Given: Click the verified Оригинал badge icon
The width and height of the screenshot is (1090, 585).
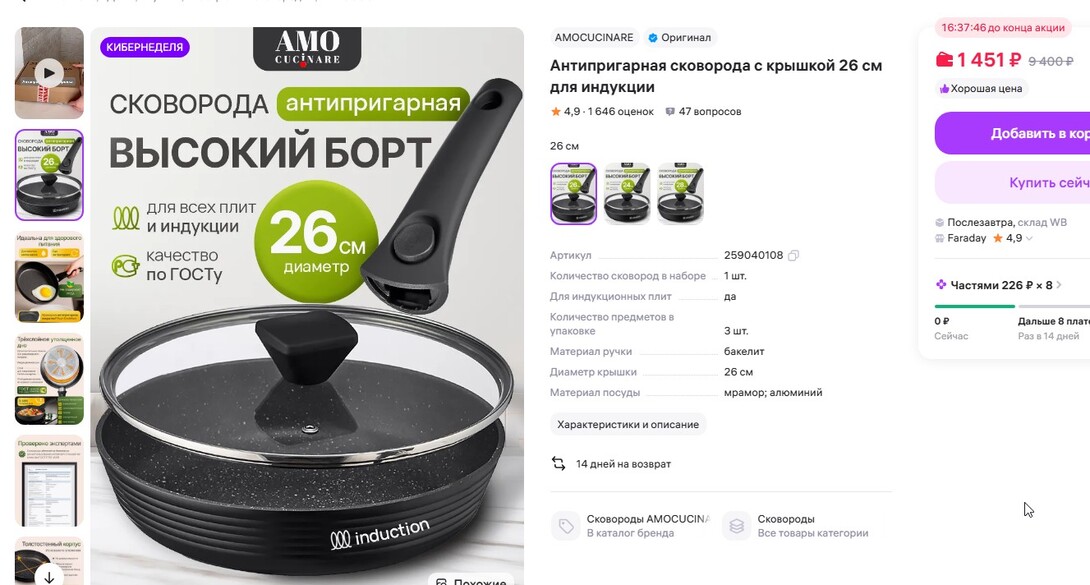Looking at the screenshot, I should pos(653,38).
